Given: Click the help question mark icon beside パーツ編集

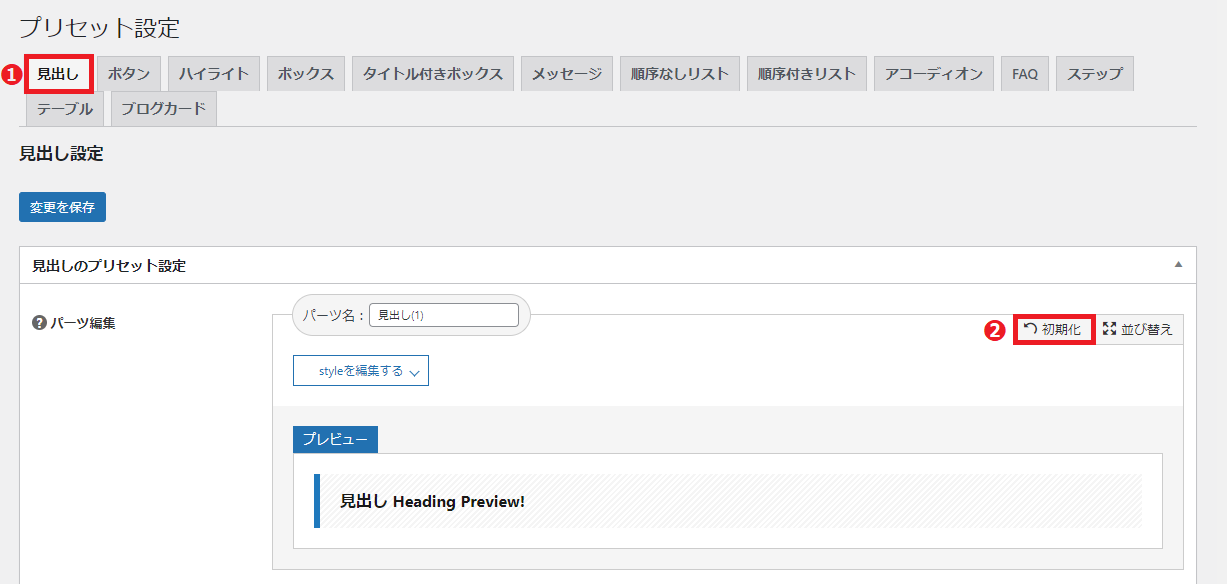Looking at the screenshot, I should pyautogui.click(x=40, y=323).
